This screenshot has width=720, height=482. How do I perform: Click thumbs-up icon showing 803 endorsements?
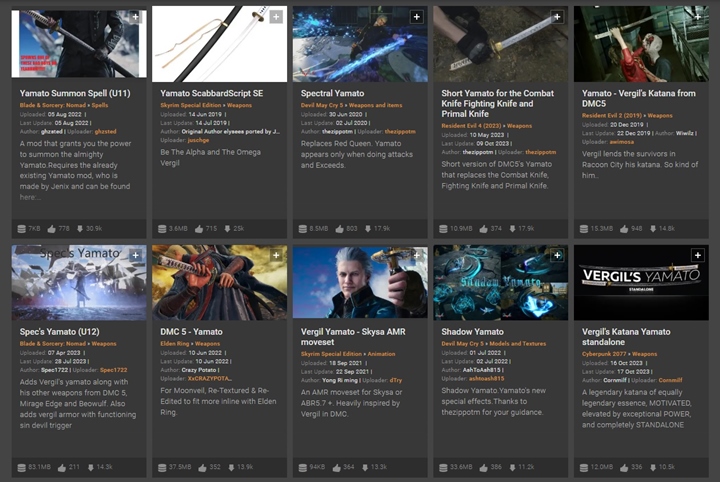[339, 229]
